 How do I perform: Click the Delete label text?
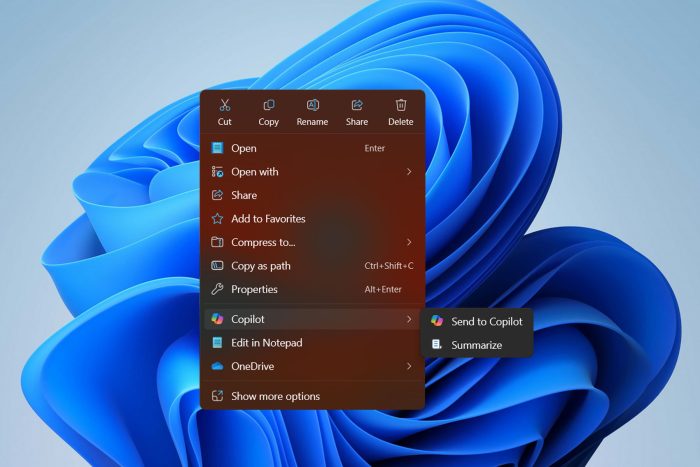(x=400, y=121)
